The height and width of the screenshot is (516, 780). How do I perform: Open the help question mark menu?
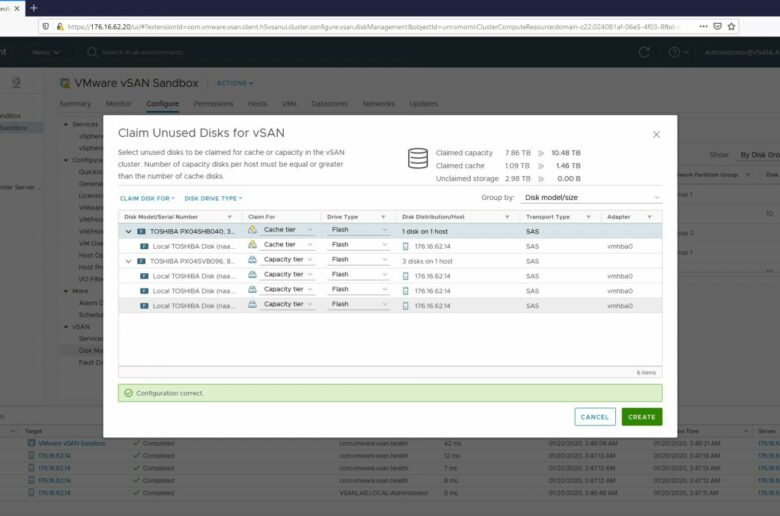tap(679, 52)
